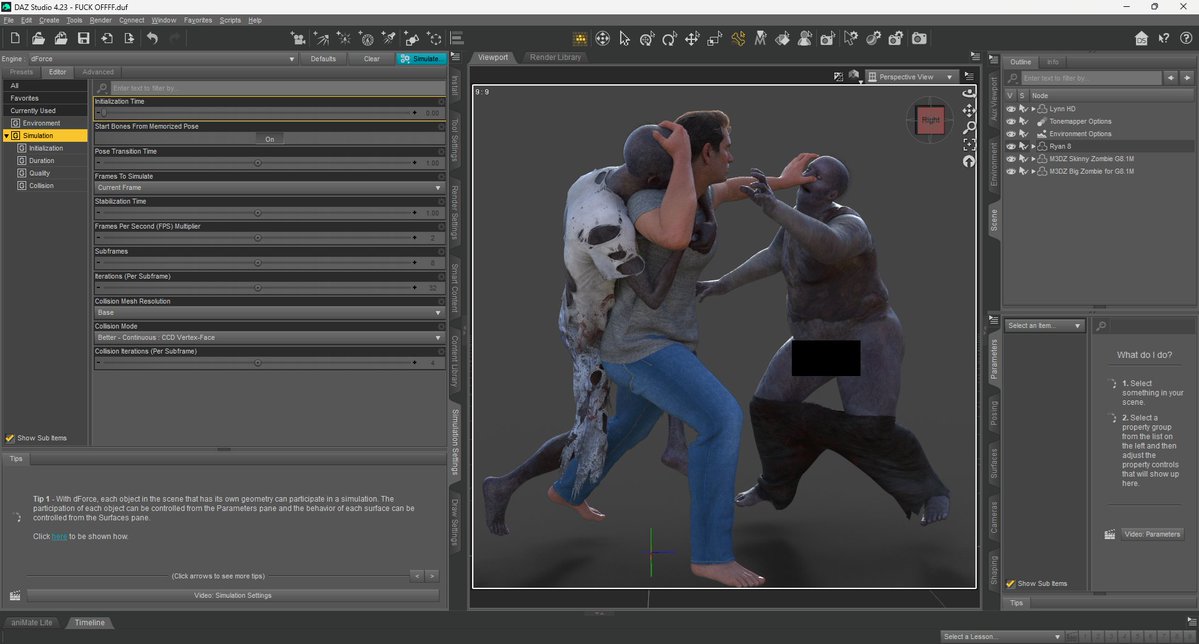
Task: Open the Collision Mode dropdown
Action: [269, 338]
